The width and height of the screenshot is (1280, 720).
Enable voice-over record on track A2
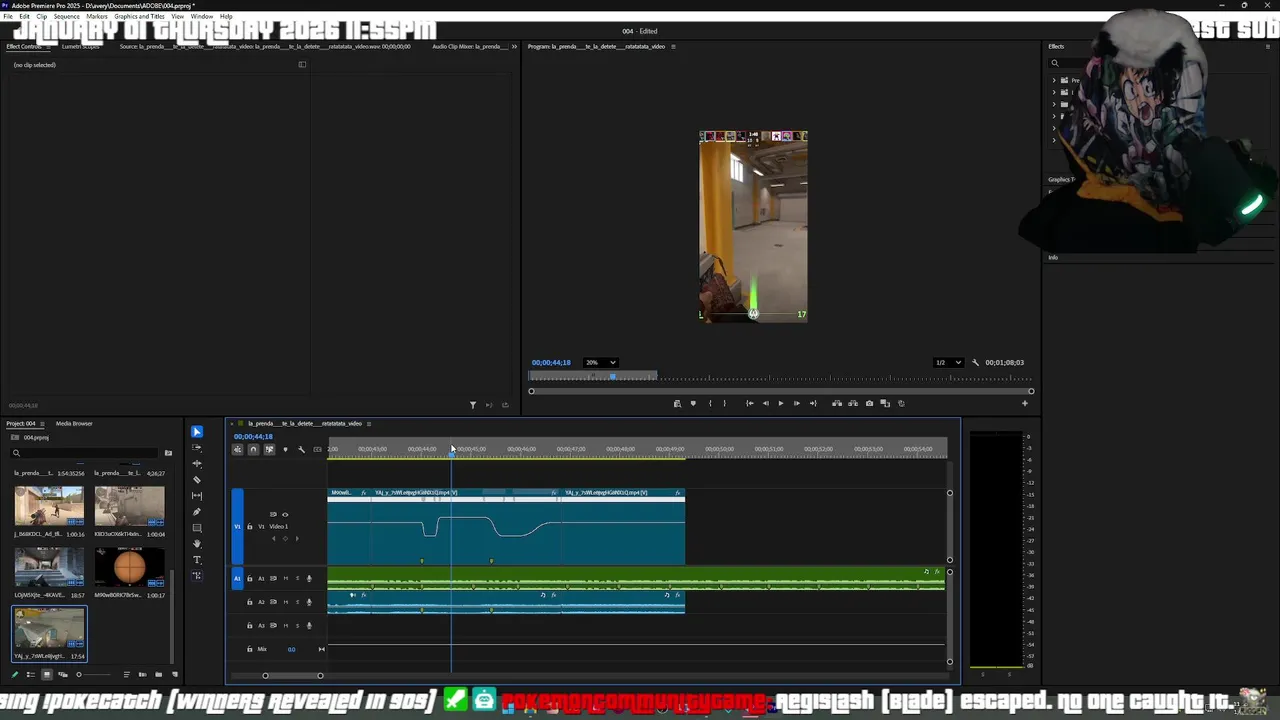click(x=309, y=602)
